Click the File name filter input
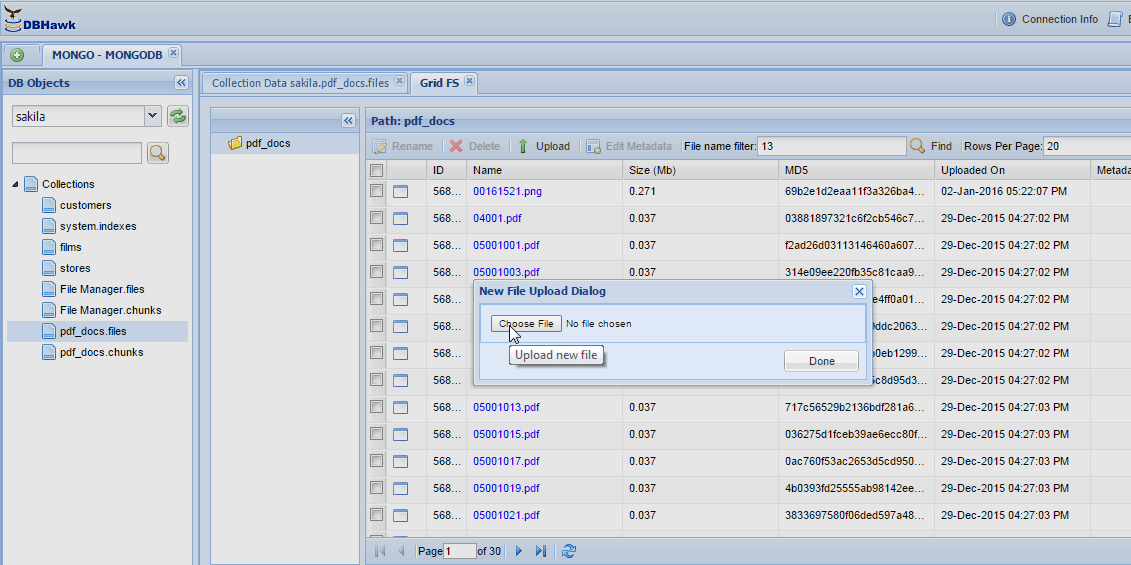 (832, 146)
